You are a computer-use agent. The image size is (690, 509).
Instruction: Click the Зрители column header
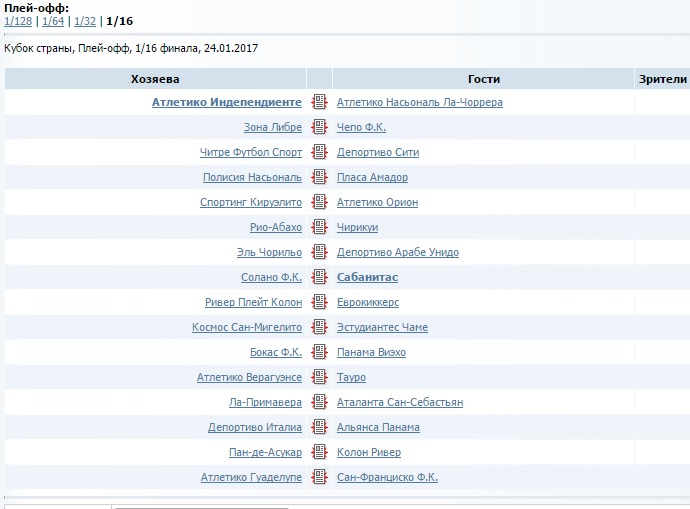(662, 79)
